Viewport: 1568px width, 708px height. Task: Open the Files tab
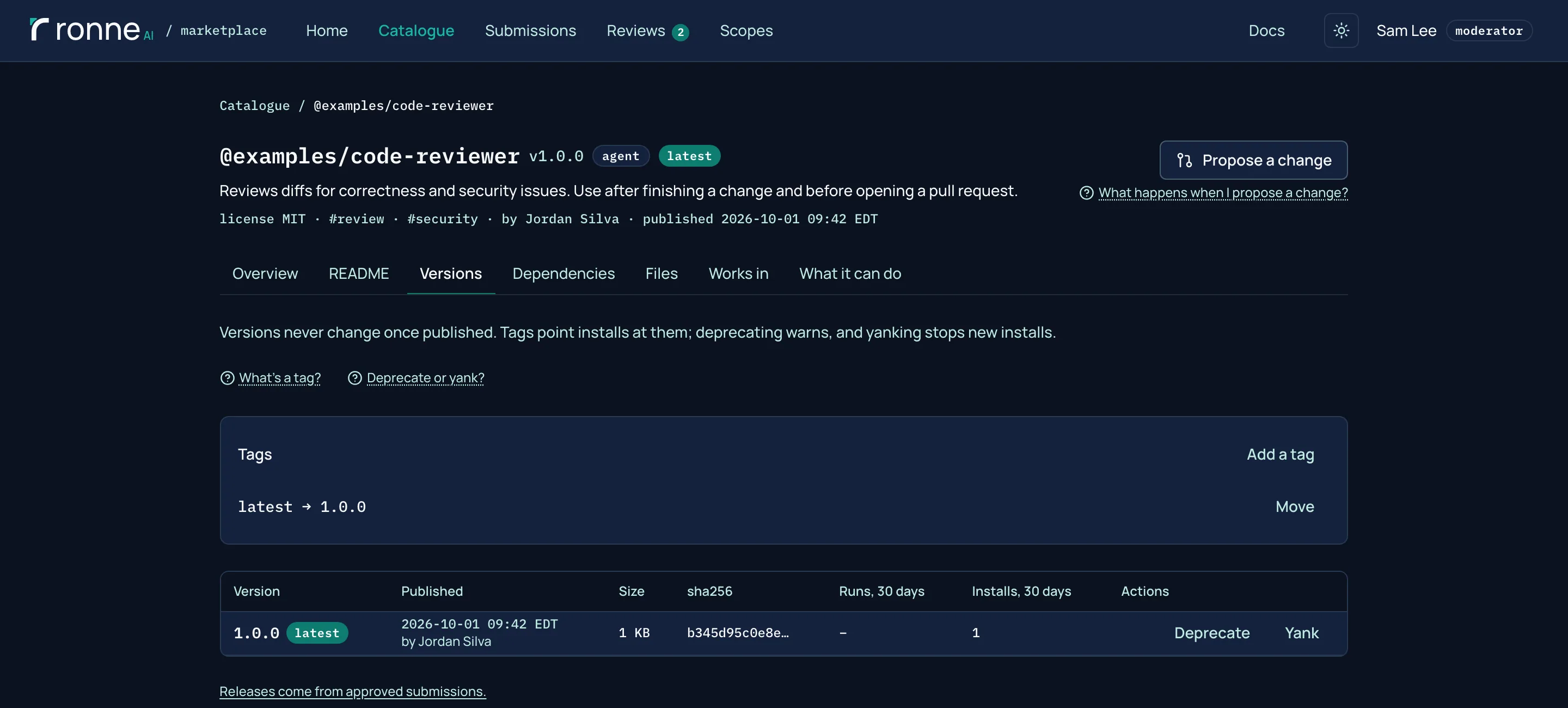click(x=661, y=273)
